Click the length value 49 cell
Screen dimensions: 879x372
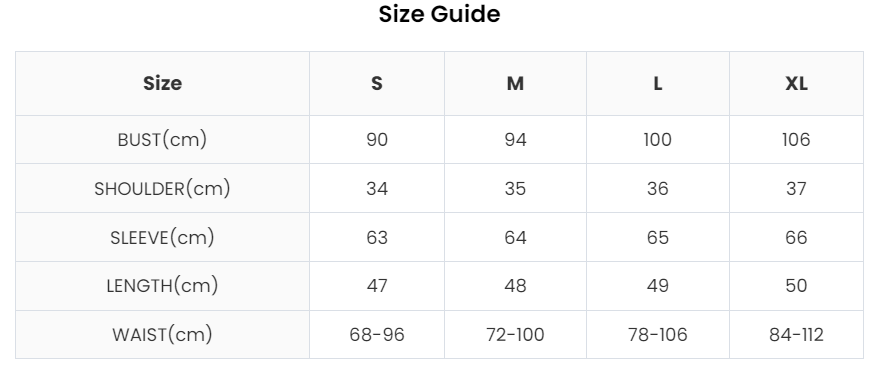[658, 286]
